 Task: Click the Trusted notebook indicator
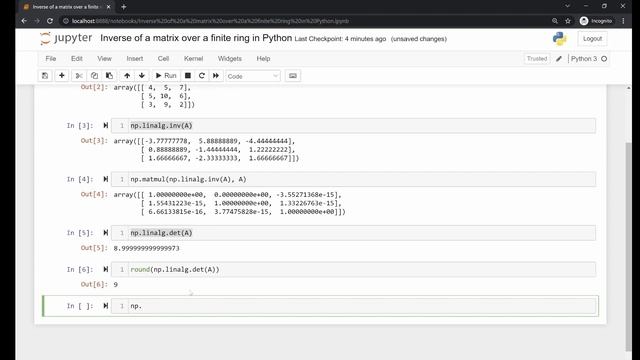tap(537, 59)
